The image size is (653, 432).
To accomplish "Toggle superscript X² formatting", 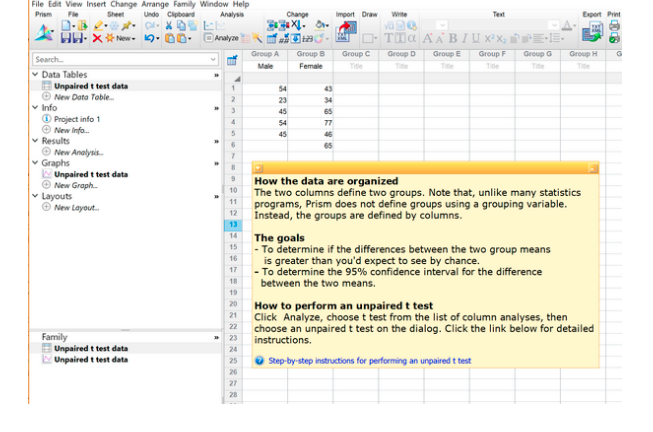I will [489, 38].
